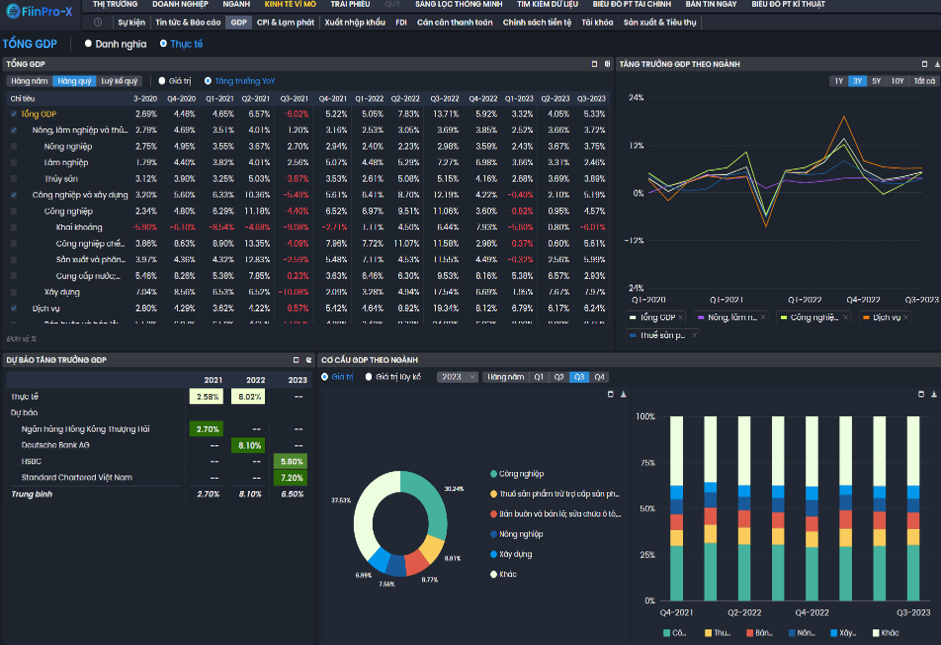This screenshot has height=645, width=941.
Task: Open the KINH TẾ VĨ MÔ menu
Action: tap(290, 4)
